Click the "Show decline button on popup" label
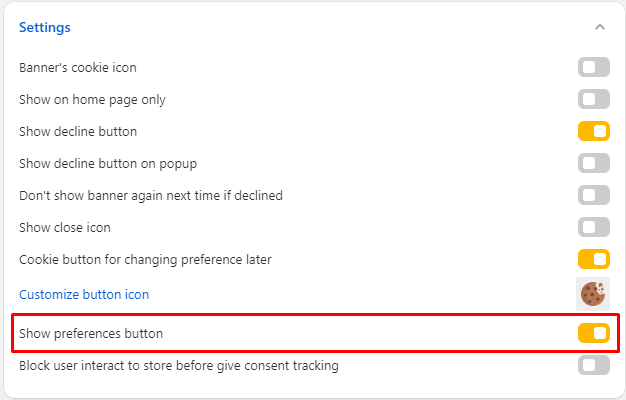 pos(115,163)
